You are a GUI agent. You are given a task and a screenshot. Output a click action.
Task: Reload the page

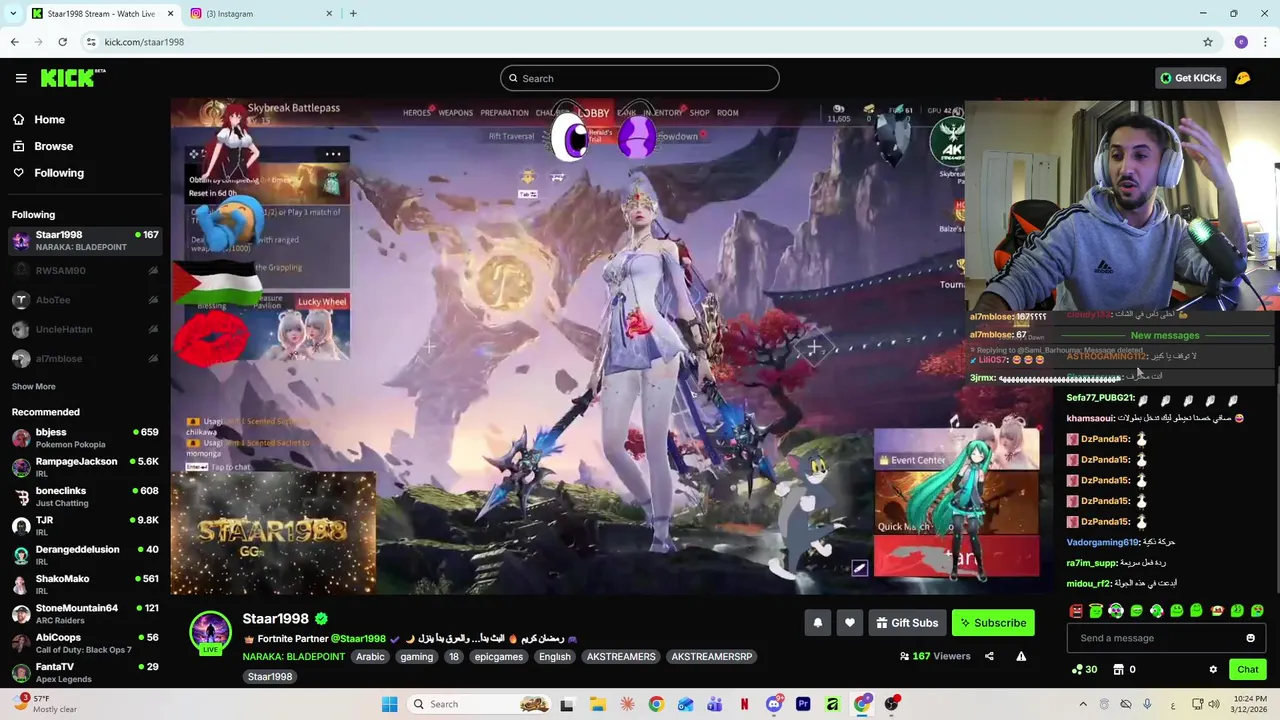62,42
